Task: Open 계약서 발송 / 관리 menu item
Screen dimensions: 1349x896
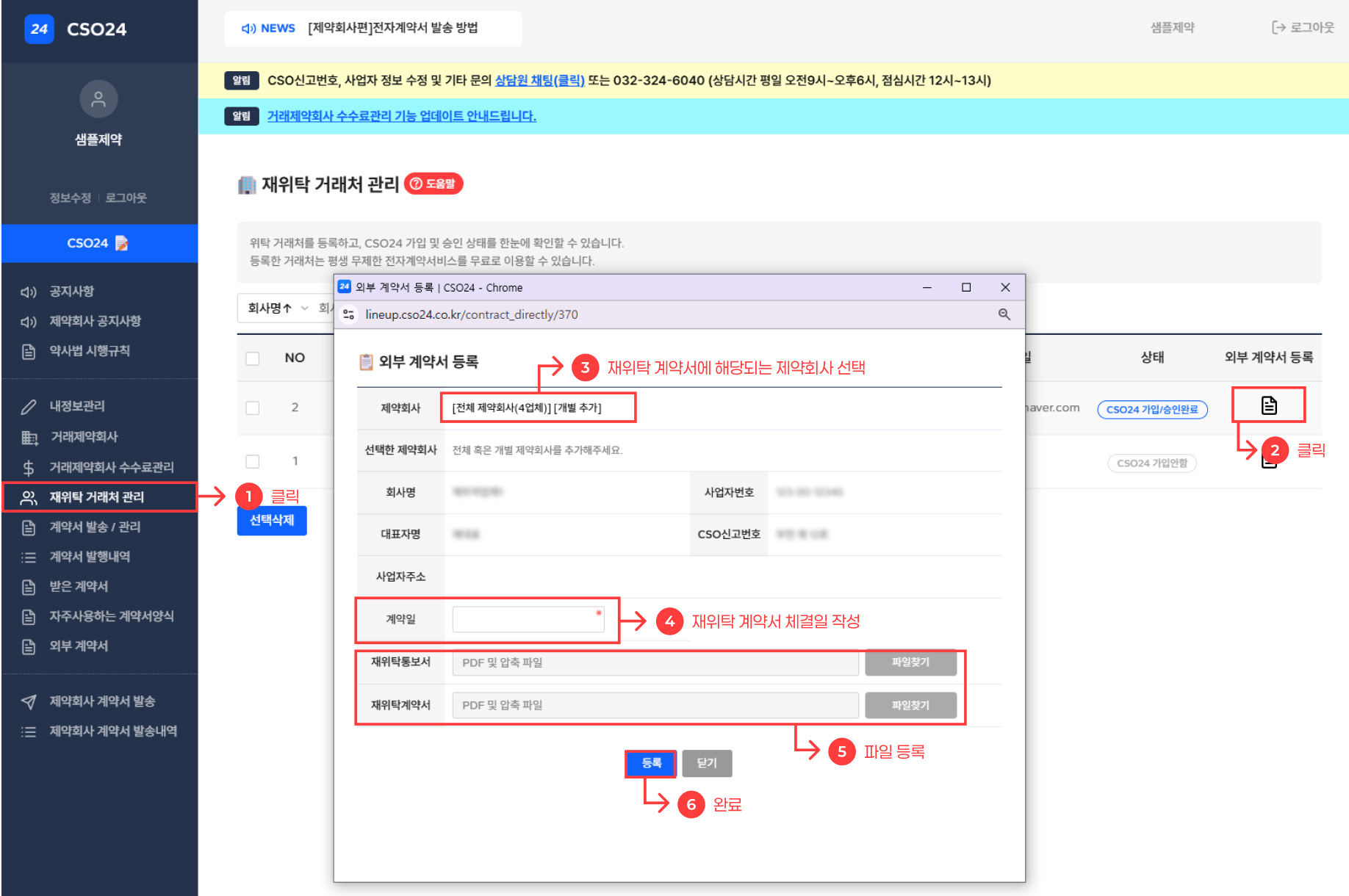Action: coord(95,527)
